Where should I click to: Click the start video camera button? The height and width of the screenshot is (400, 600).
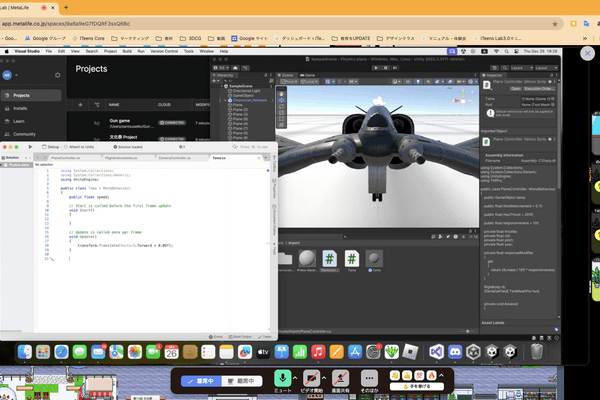[311, 378]
